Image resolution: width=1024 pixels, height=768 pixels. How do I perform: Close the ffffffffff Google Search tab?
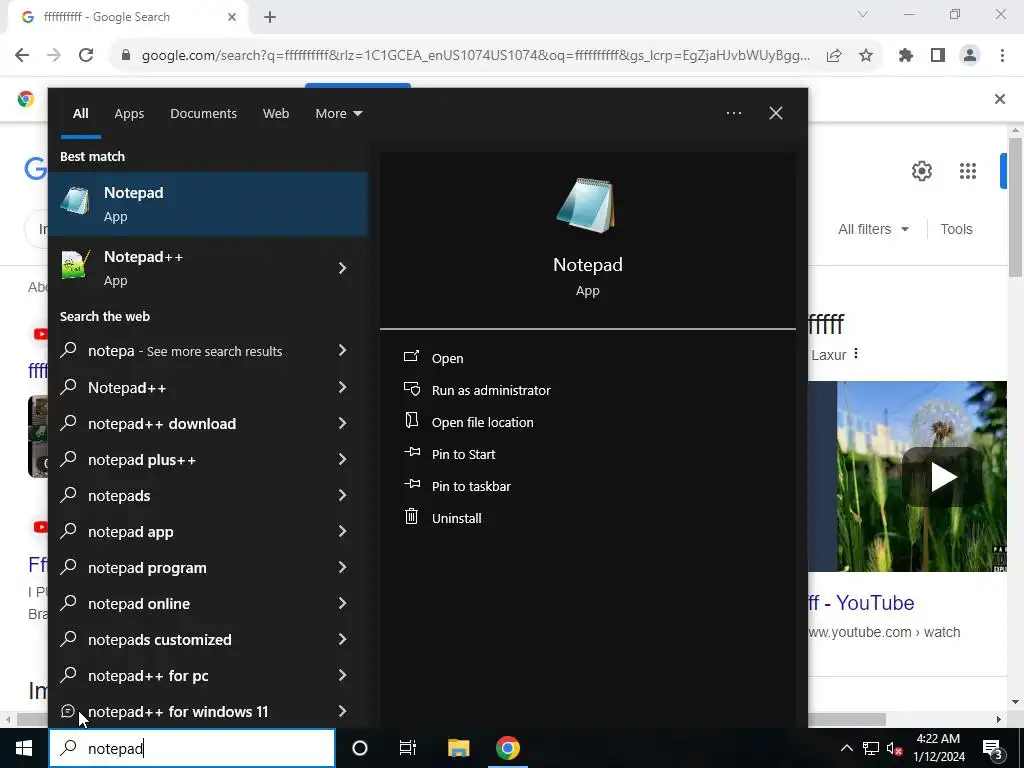point(232,17)
